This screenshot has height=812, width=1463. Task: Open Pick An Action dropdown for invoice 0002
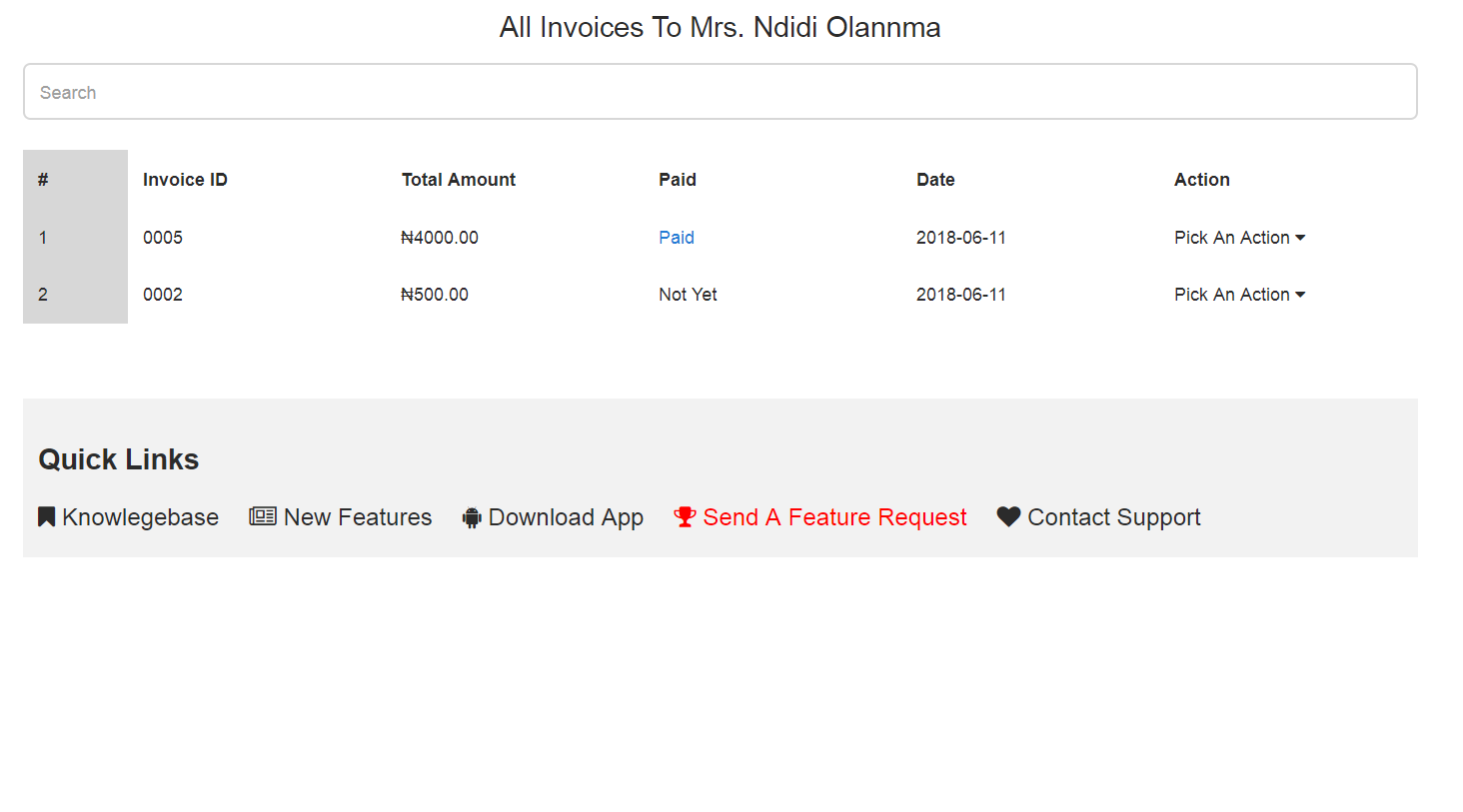(x=1239, y=295)
